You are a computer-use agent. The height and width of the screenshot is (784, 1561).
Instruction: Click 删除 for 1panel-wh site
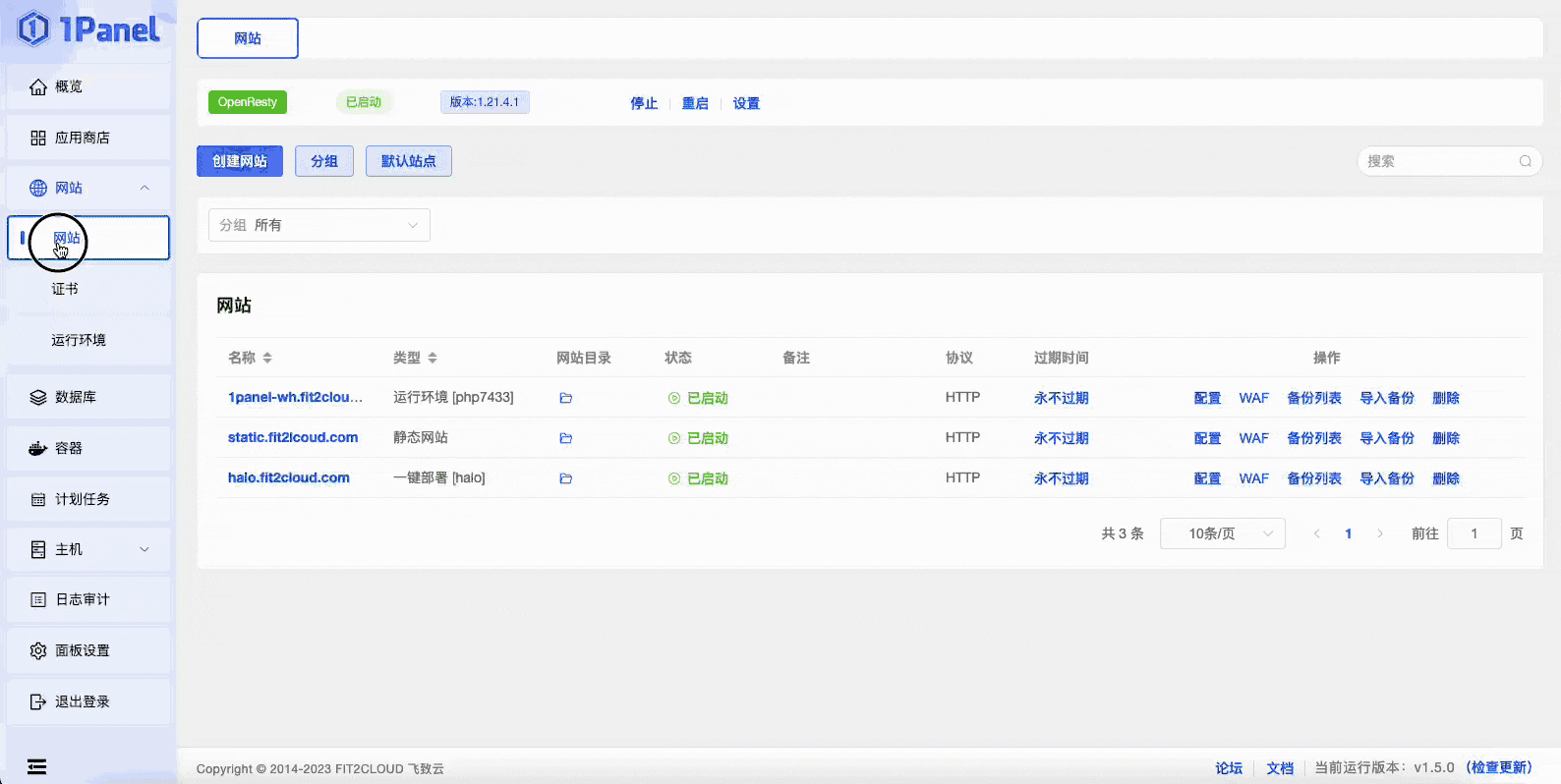coord(1446,398)
